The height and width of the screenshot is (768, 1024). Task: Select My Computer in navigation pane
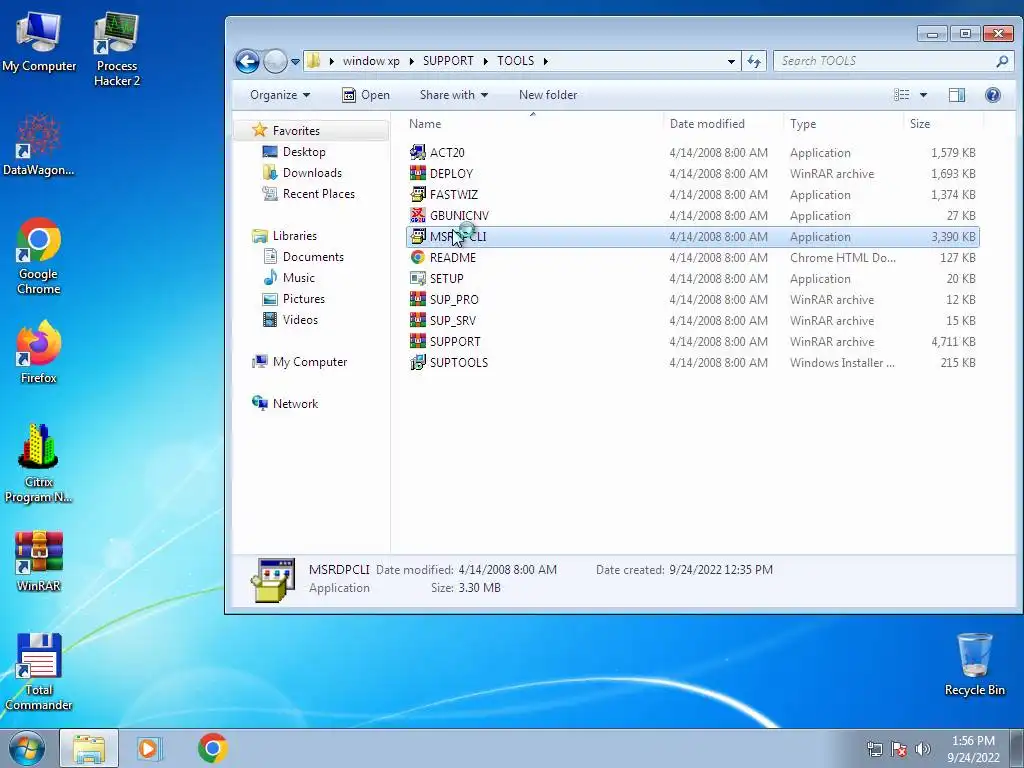pos(300,362)
